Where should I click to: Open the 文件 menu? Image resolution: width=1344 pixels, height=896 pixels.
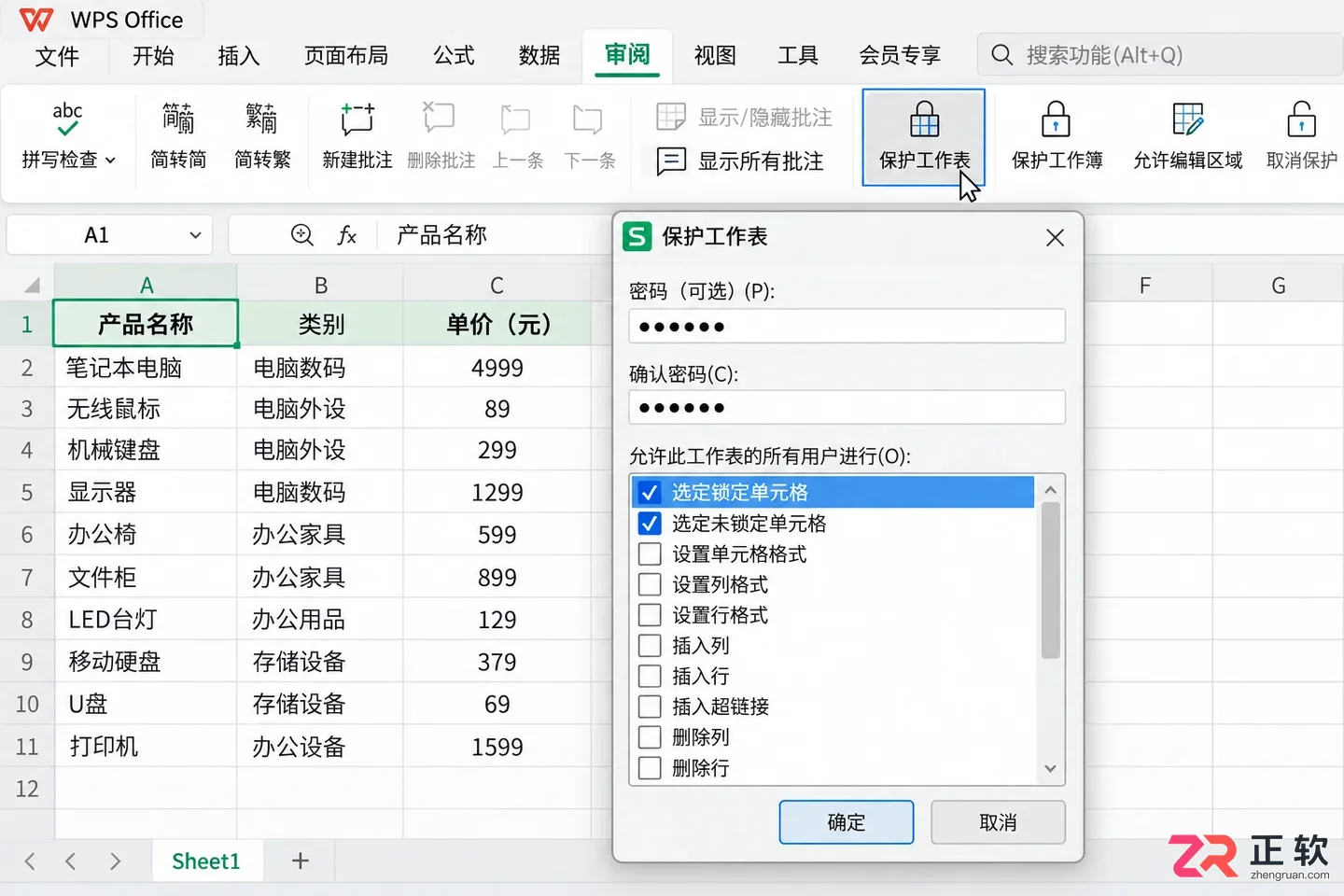point(57,56)
